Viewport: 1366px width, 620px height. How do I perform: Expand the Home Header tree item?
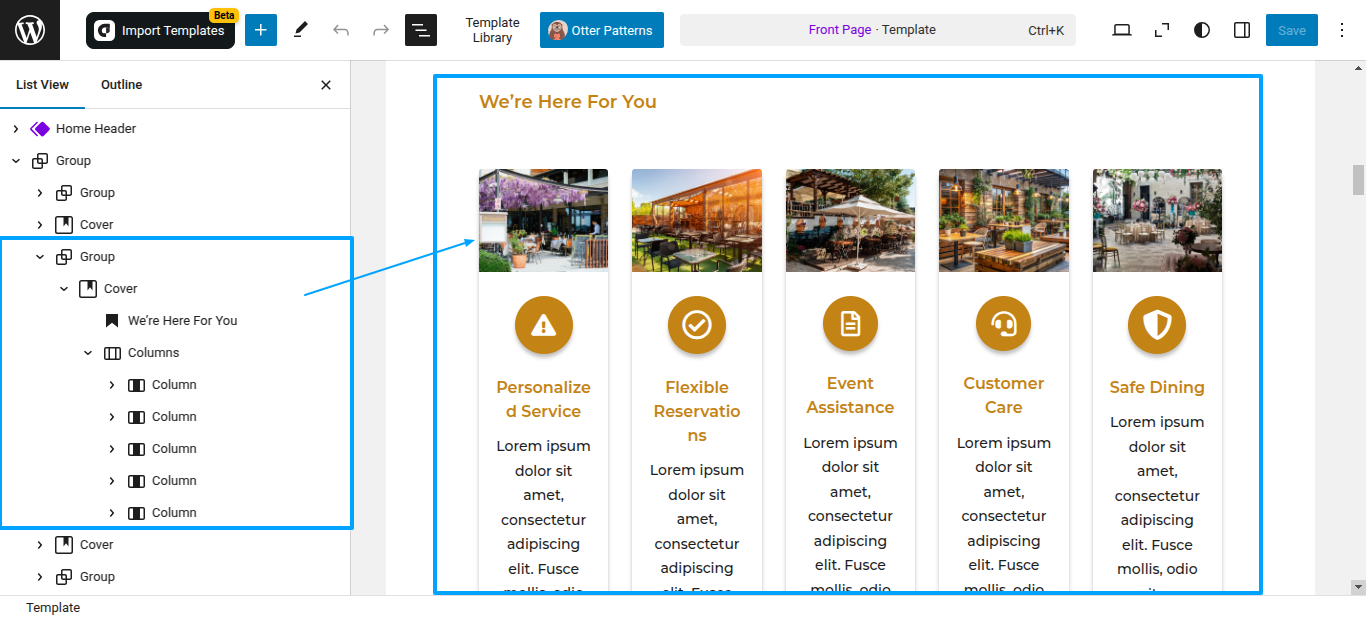coord(16,129)
